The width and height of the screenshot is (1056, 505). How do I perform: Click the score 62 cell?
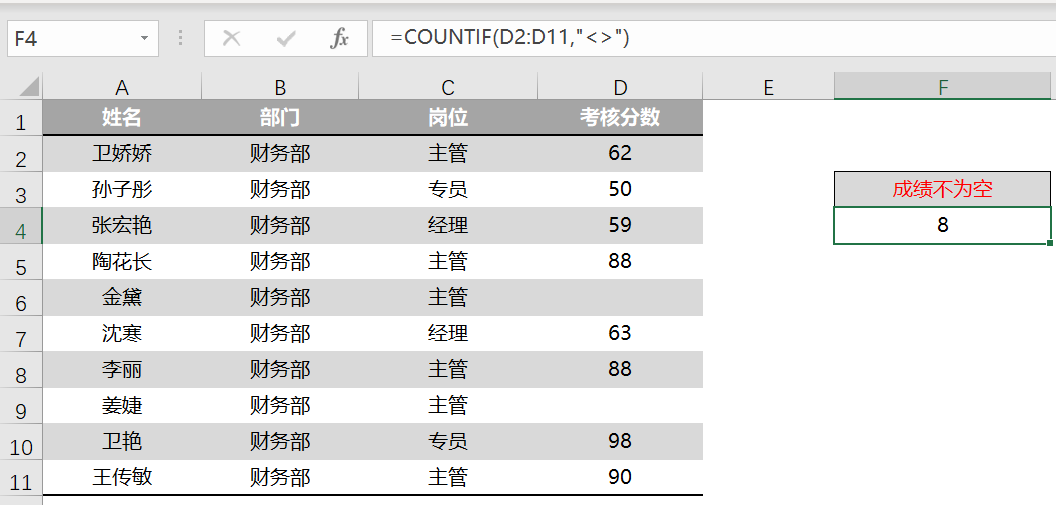coord(620,154)
